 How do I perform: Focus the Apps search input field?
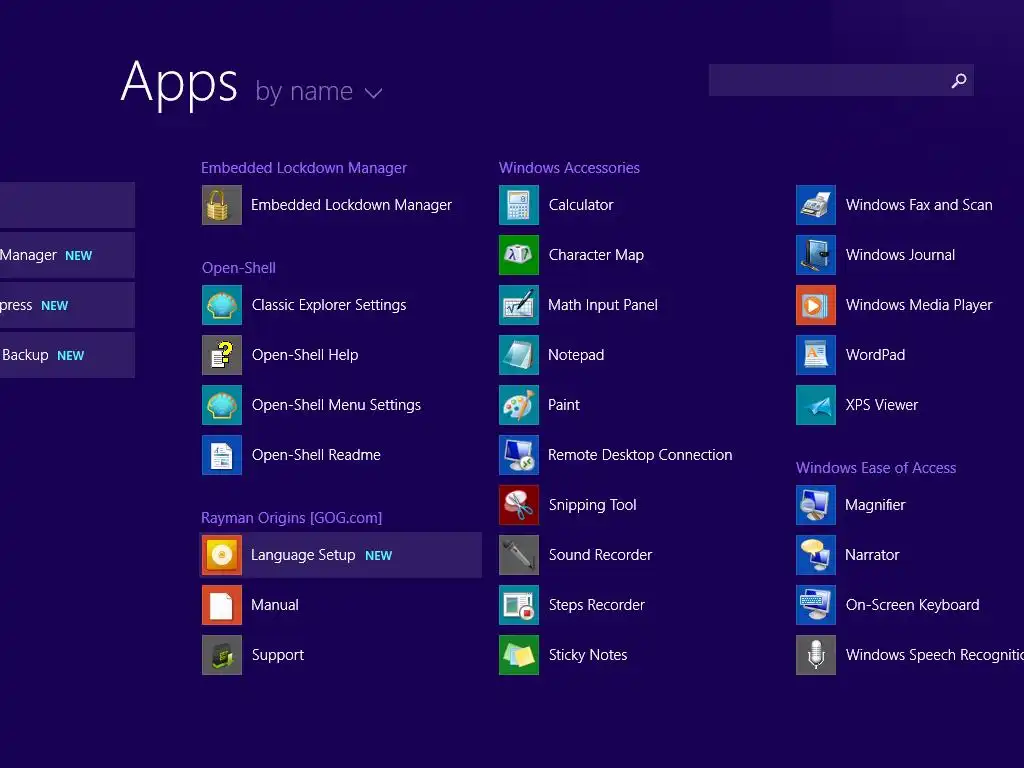[x=841, y=80]
